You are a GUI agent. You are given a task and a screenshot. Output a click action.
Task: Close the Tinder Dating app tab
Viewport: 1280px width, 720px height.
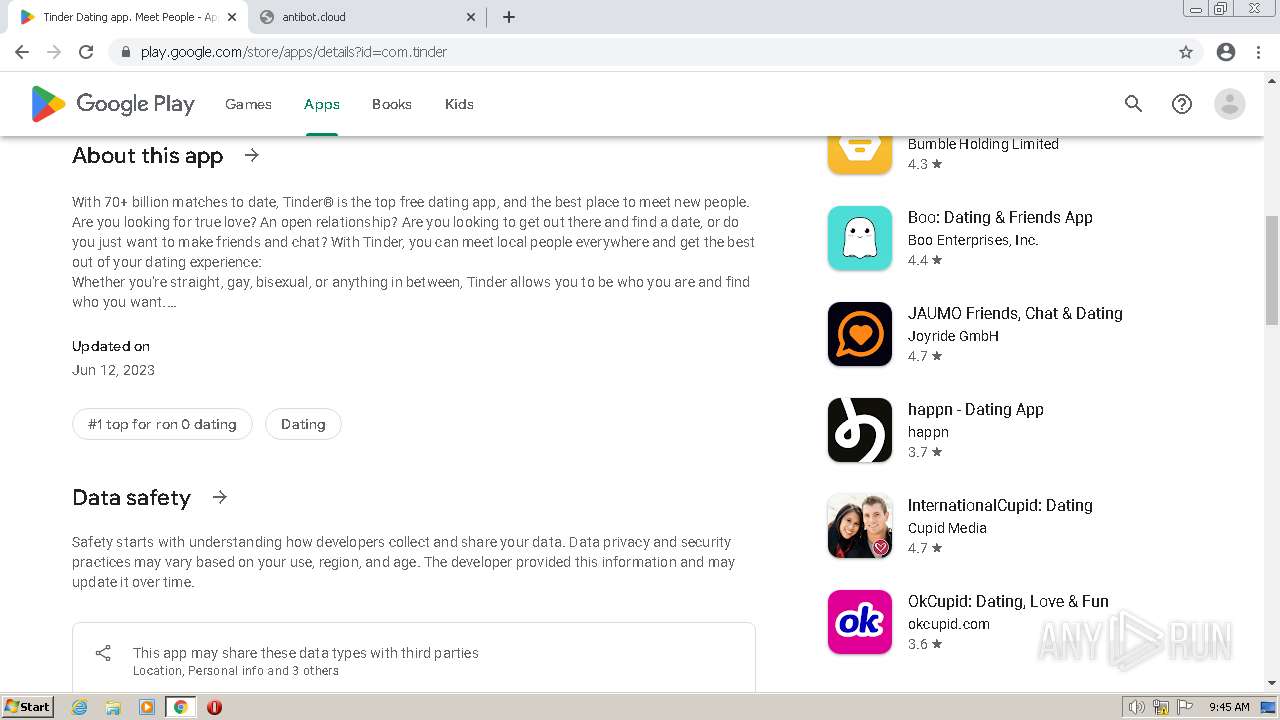click(x=232, y=17)
